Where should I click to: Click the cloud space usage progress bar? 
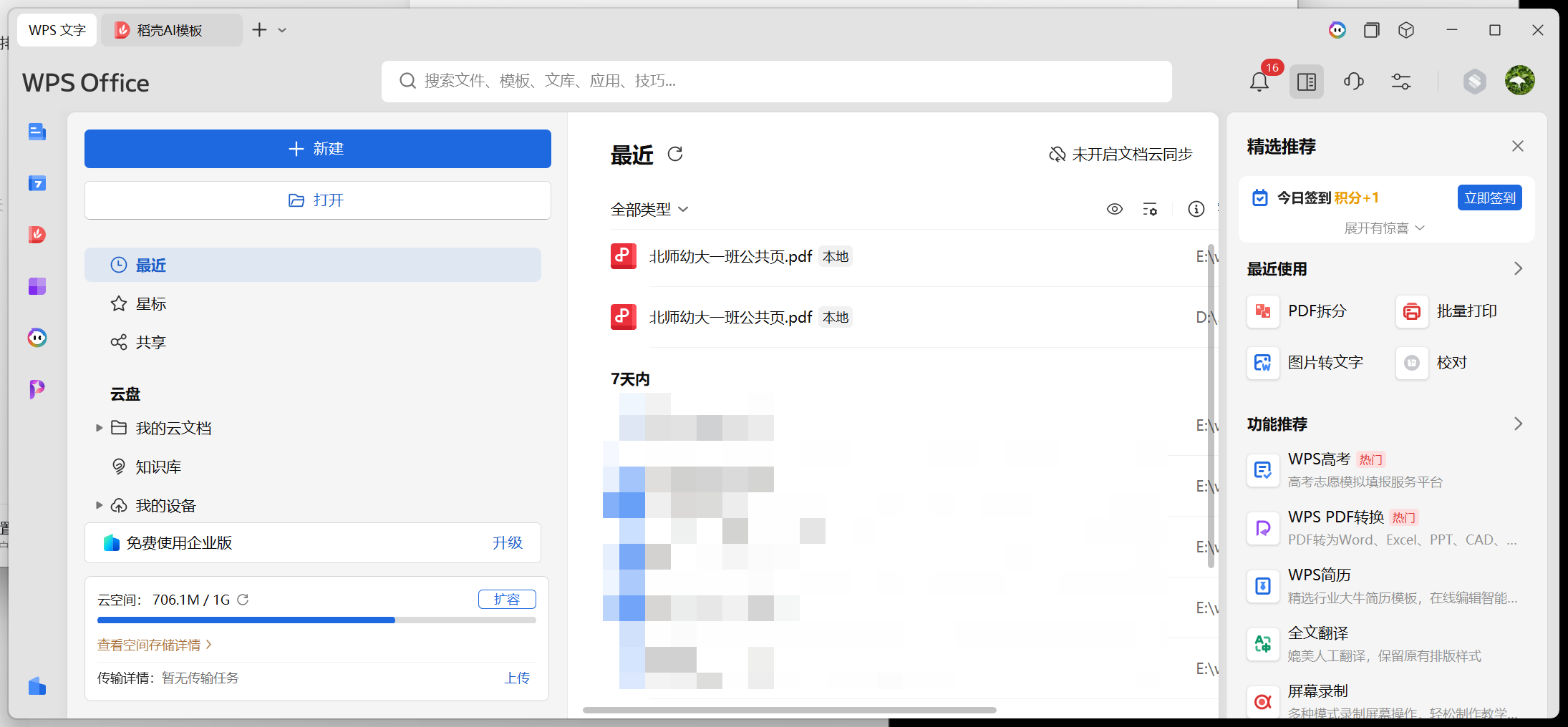coord(316,620)
